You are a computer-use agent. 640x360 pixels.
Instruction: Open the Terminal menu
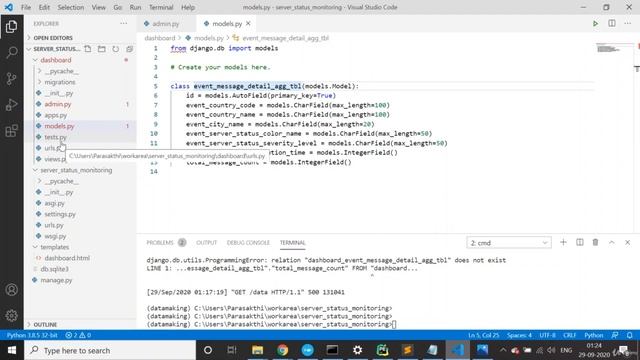161,7
